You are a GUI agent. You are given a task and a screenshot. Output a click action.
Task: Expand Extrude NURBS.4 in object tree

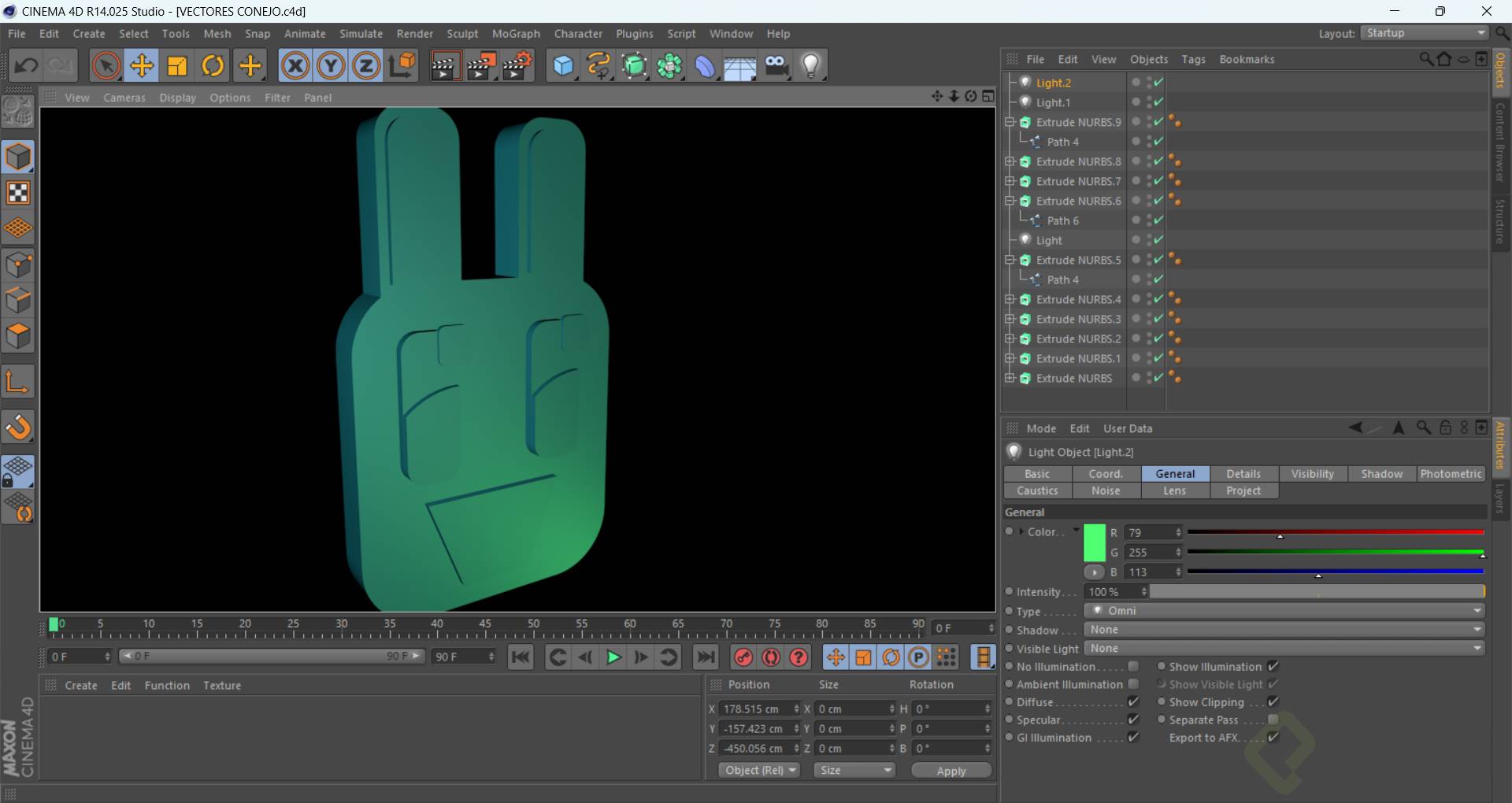1010,299
